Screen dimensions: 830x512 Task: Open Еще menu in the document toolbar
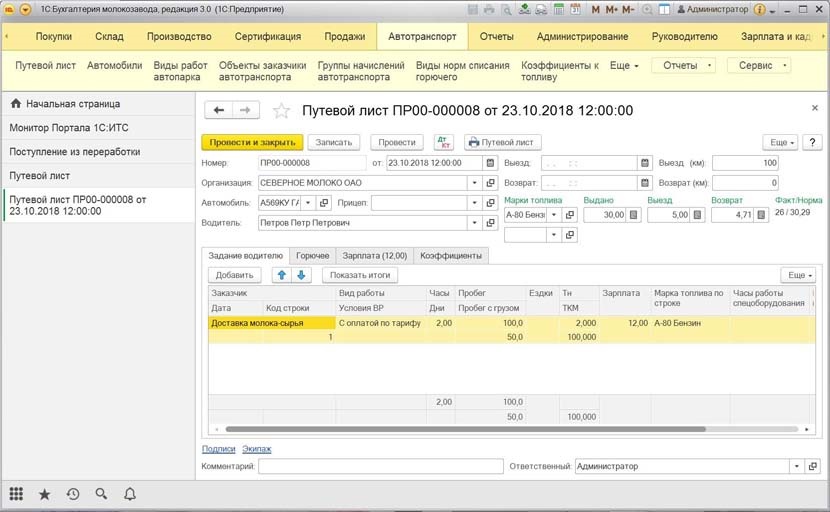point(781,142)
